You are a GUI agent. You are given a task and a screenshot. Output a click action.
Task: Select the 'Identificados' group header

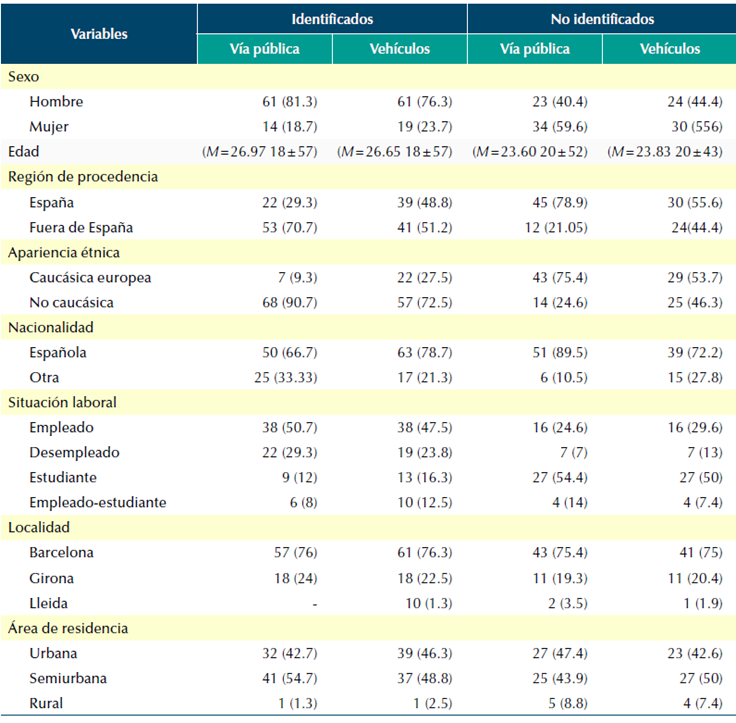click(332, 19)
